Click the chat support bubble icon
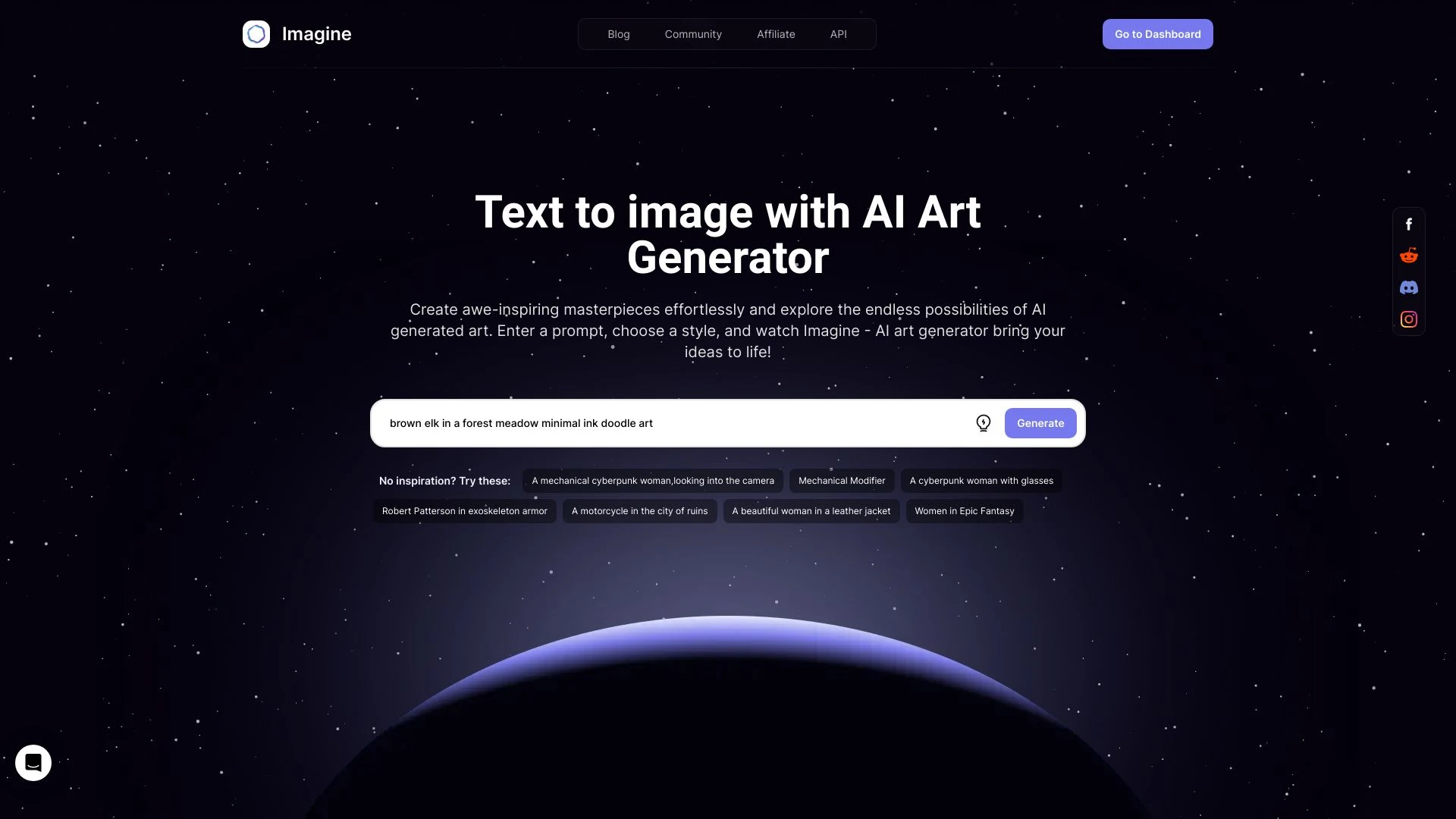The width and height of the screenshot is (1456, 819). tap(33, 762)
